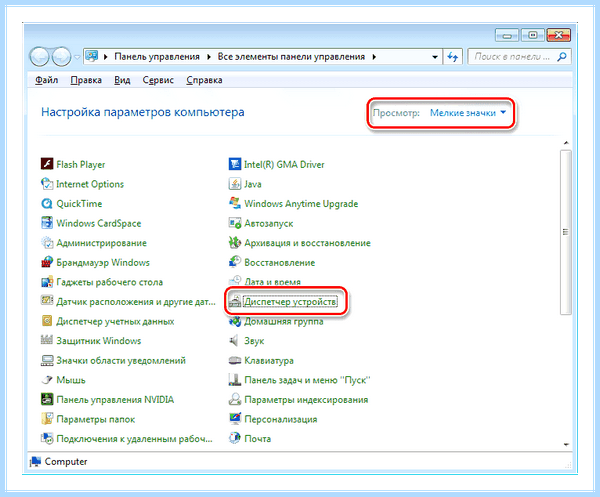Expand arrow before Панель управления breadcrumb

pyautogui.click(x=106, y=57)
